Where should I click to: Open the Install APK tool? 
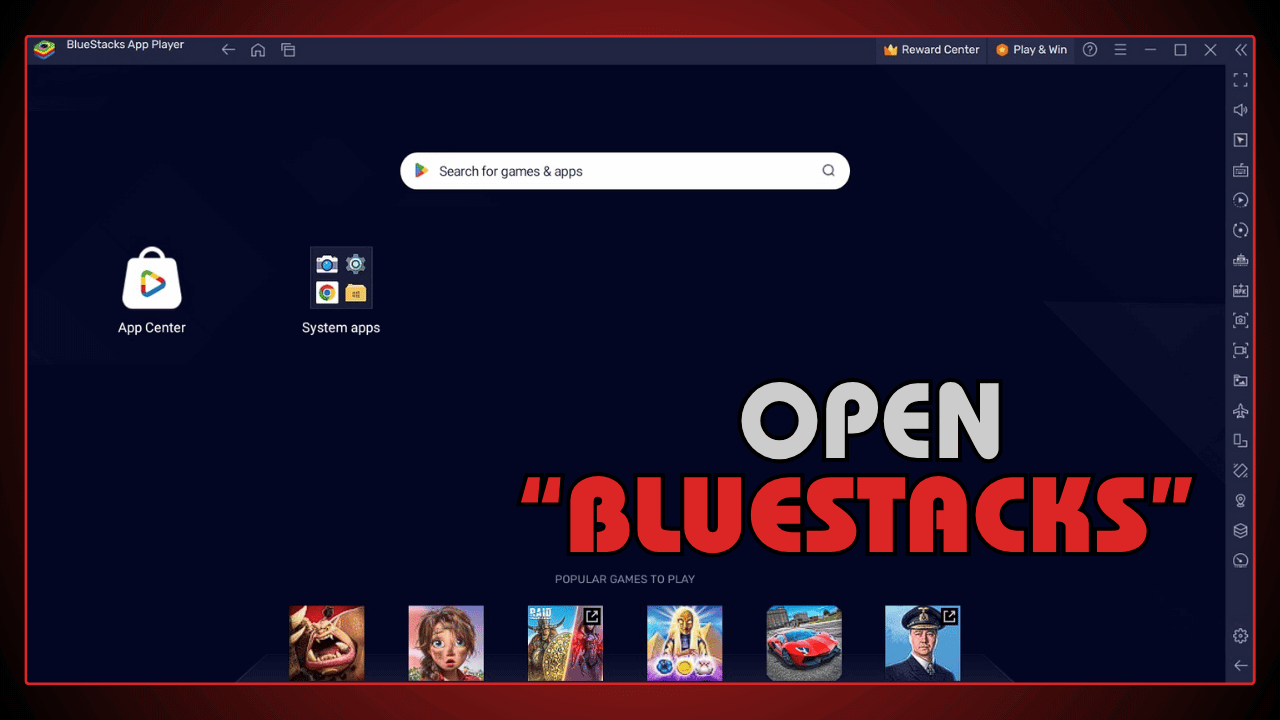(x=1240, y=290)
